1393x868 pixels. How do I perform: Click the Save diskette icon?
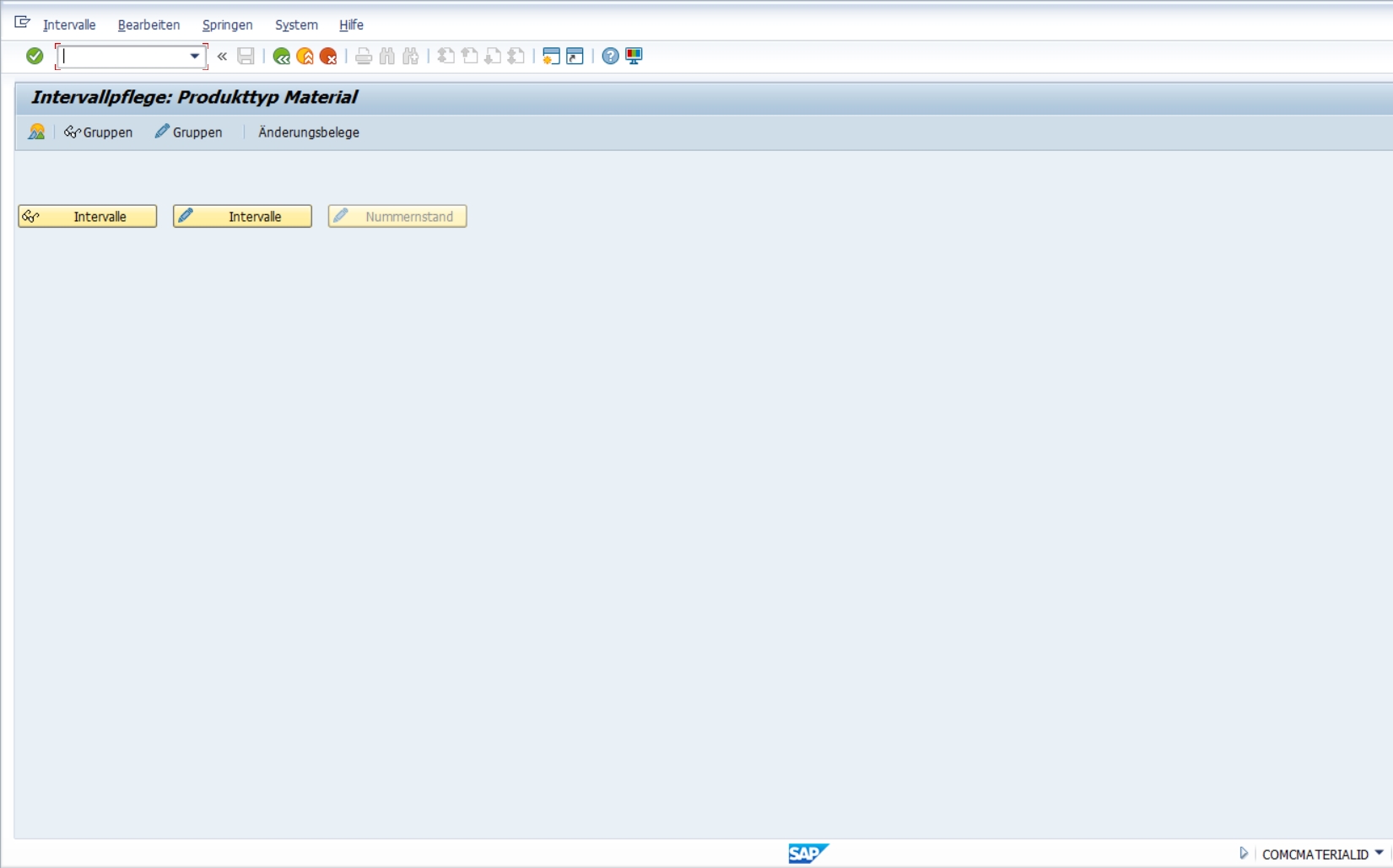pos(246,57)
